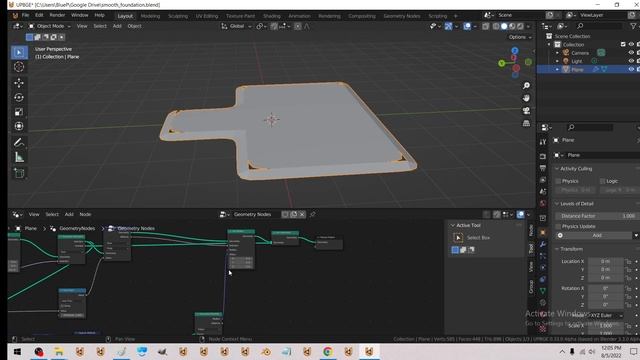Open the Object Data green triangle tab

click(542, 291)
